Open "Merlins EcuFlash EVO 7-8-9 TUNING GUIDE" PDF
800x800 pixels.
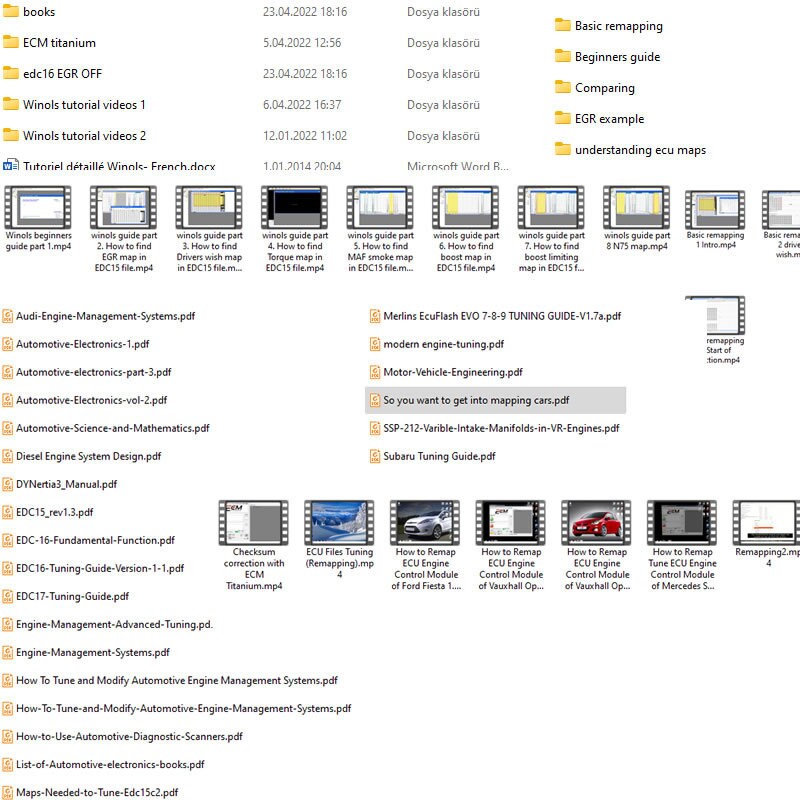coord(494,314)
